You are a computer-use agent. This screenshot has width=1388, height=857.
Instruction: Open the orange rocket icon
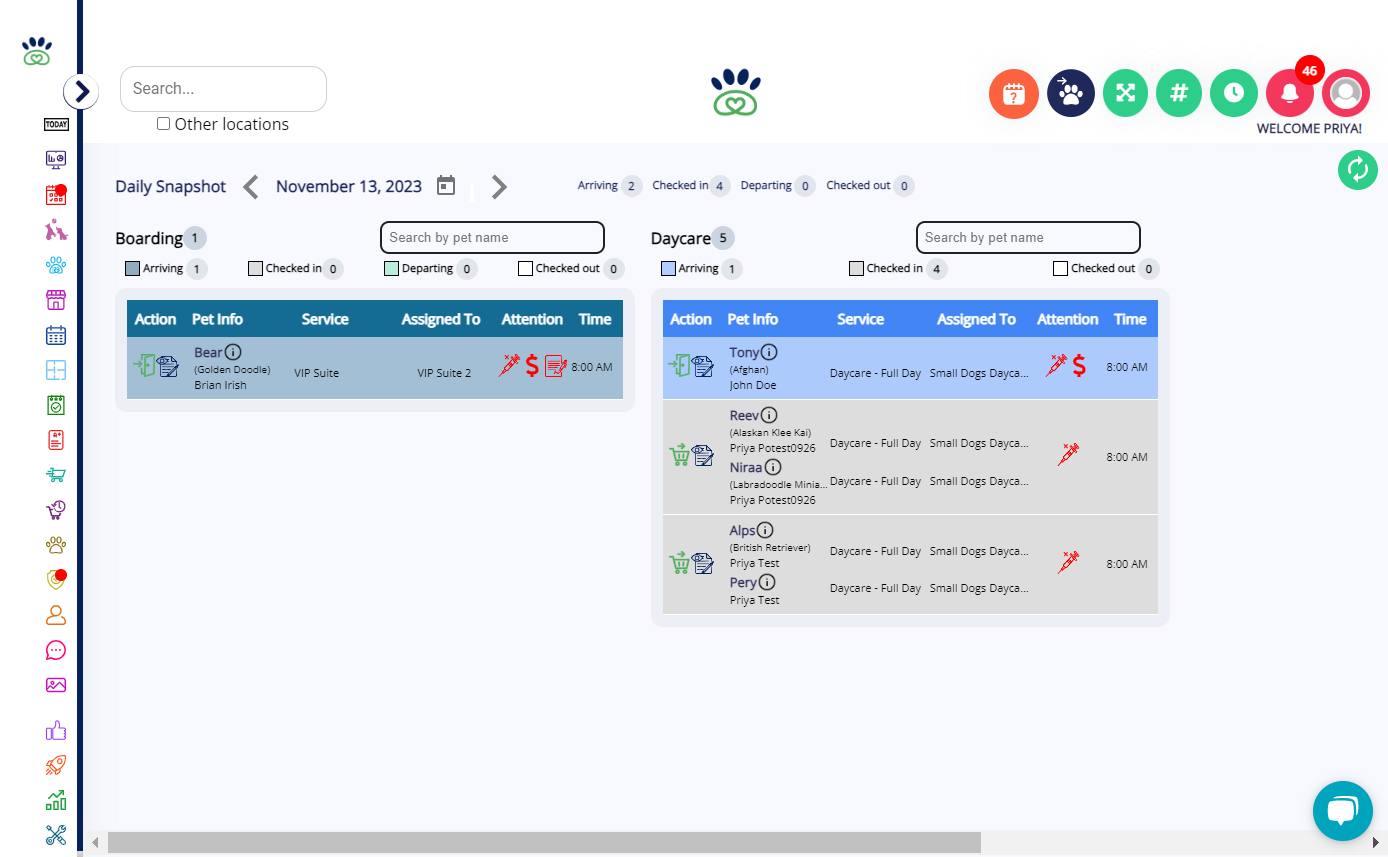coord(56,765)
